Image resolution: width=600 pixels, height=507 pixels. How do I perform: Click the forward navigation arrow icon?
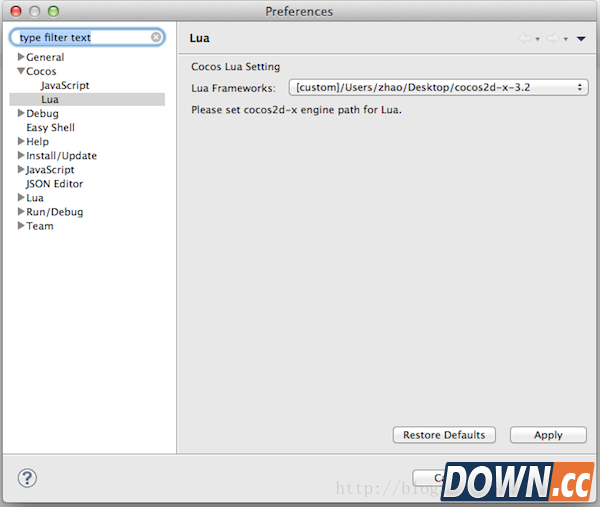(552, 39)
